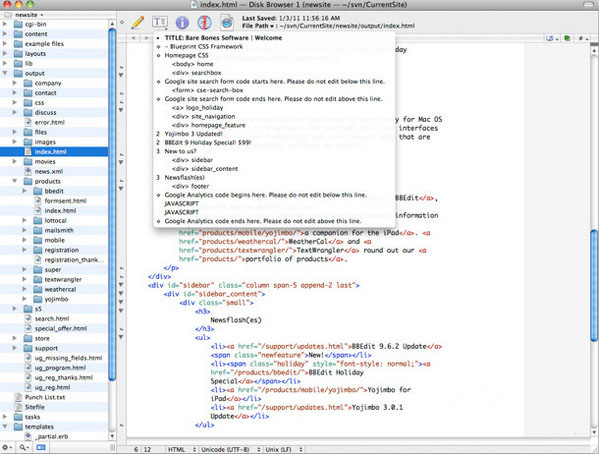Select special_offer.html in file list
Image resolution: width=599 pixels, height=454 pixels.
coord(60,328)
